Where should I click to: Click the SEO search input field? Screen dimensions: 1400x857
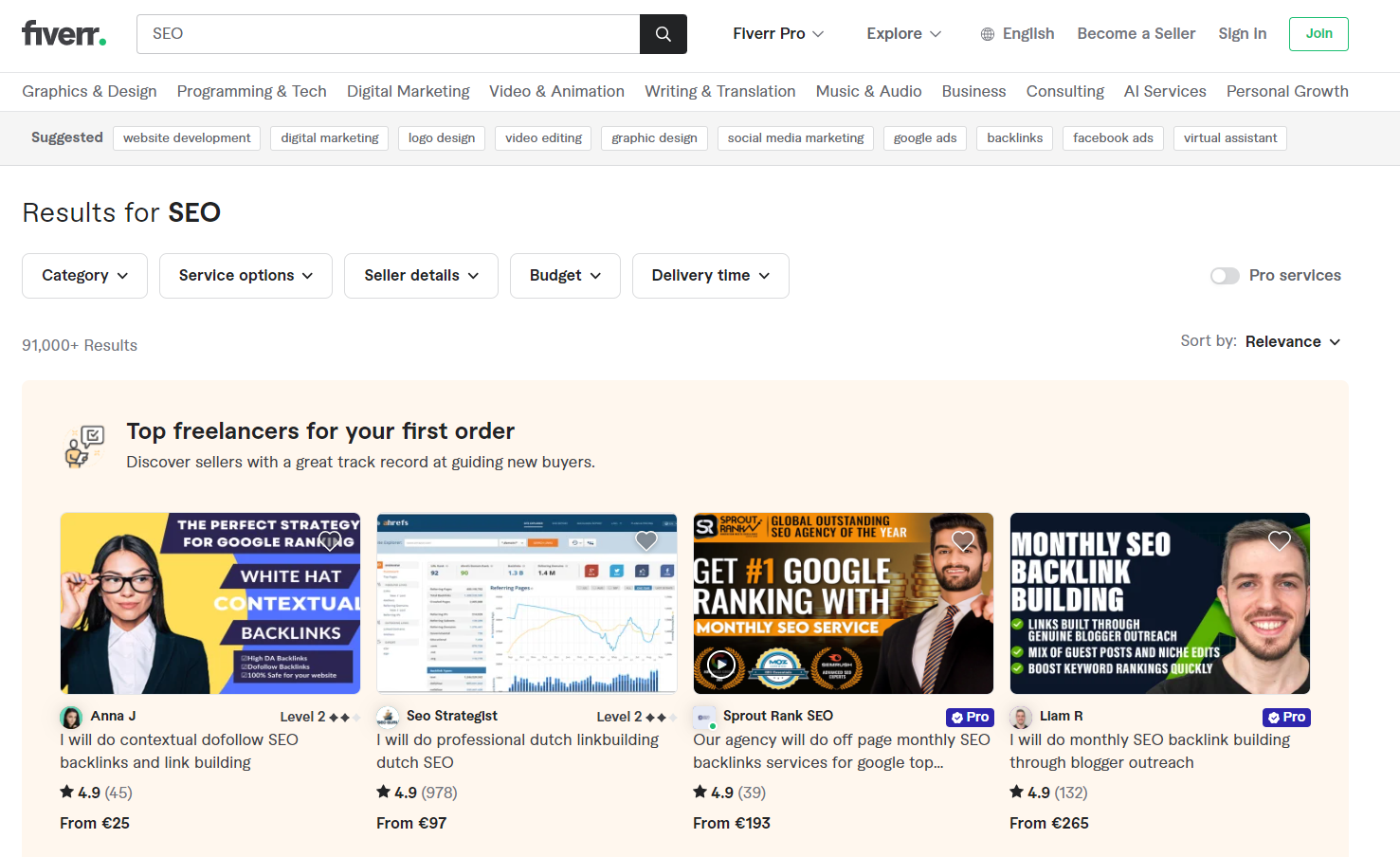pyautogui.click(x=389, y=34)
